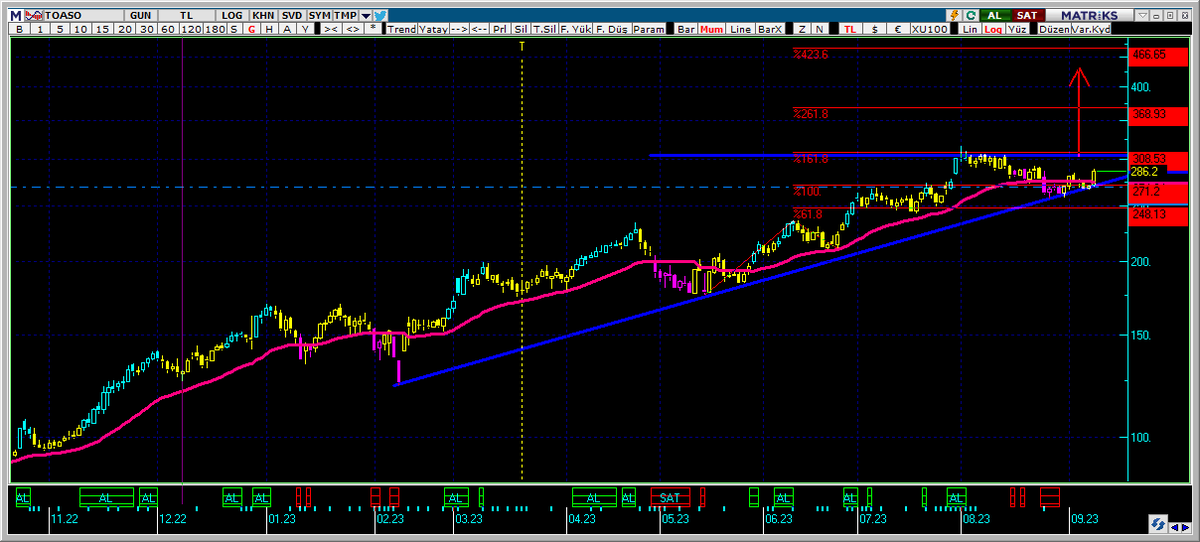Switch the chart type to Mum candles
1200x542 pixels.
(x=712, y=29)
